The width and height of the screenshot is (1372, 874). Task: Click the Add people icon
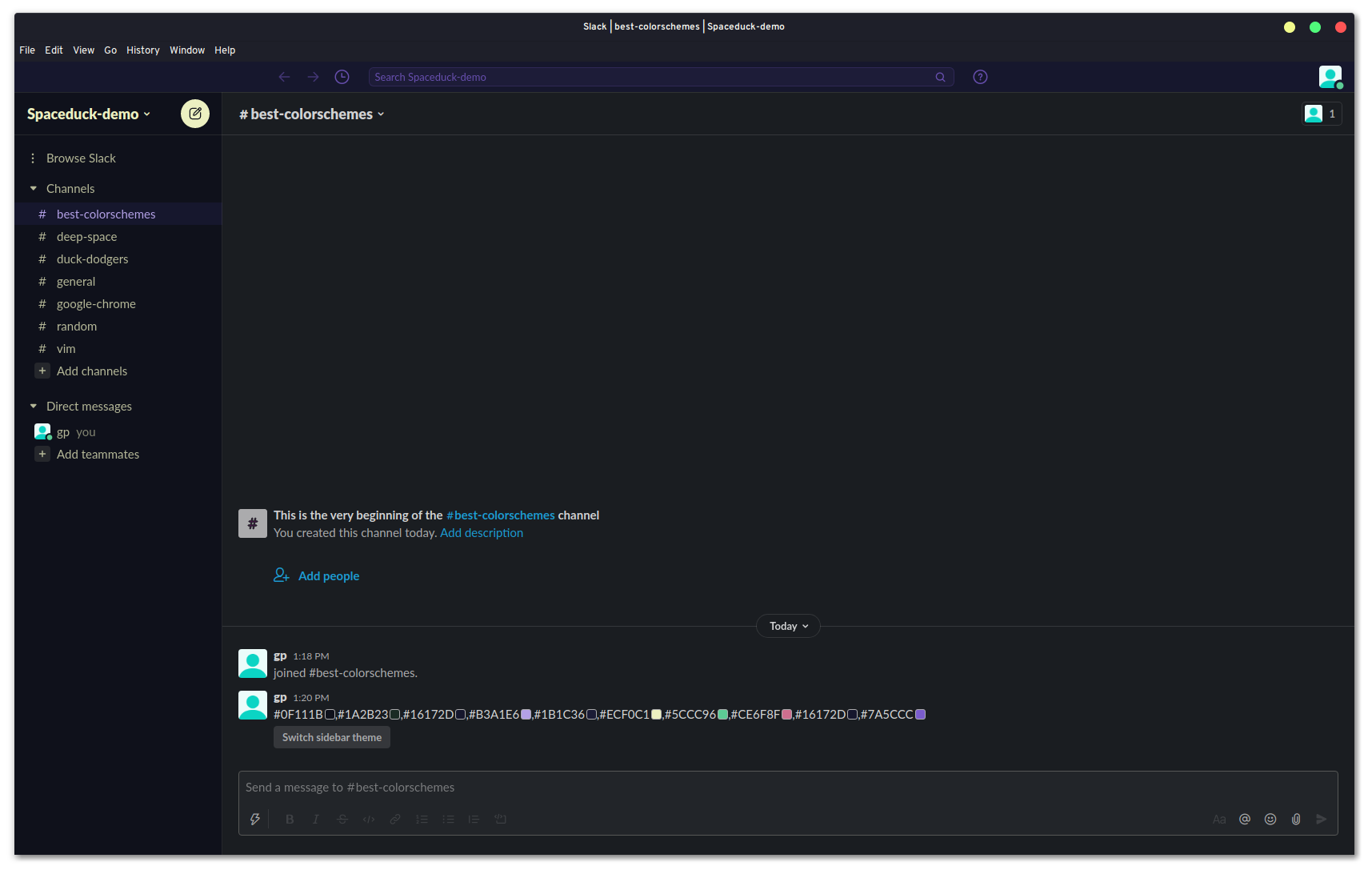[281, 575]
